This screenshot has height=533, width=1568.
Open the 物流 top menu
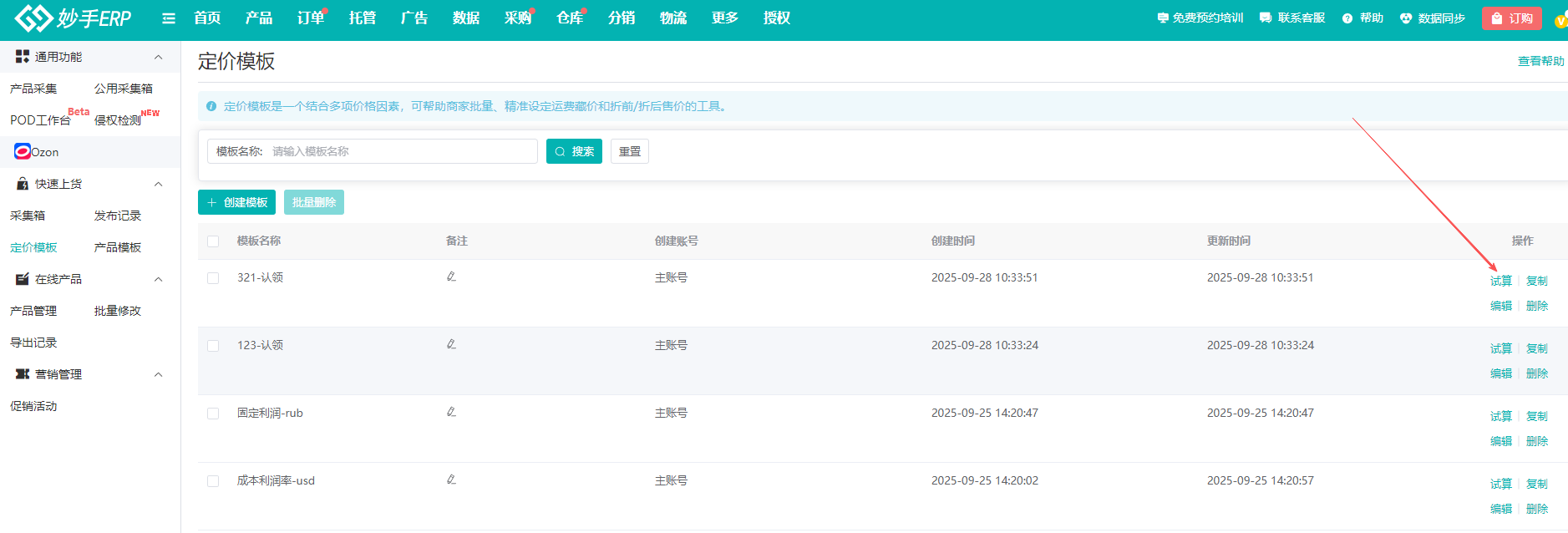pos(672,18)
